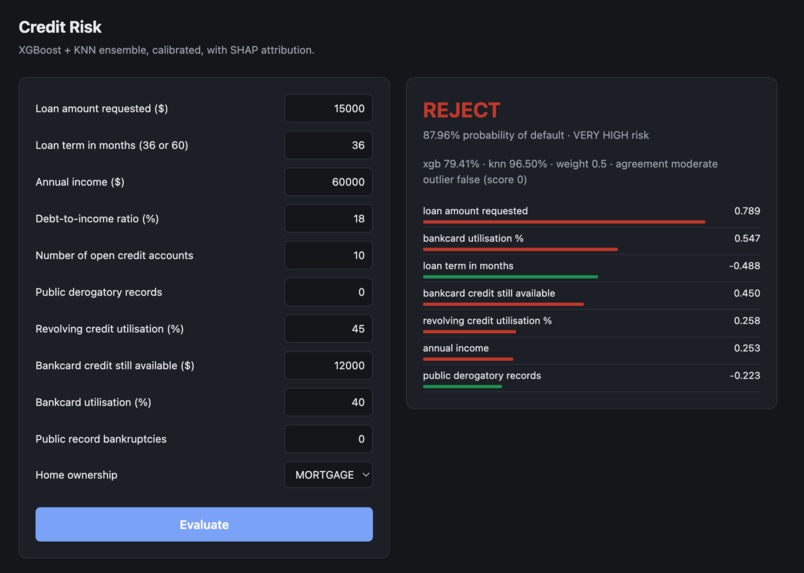Screen dimensions: 804x573
Task: Click the green bar under loan term in months
Action: click(510, 277)
